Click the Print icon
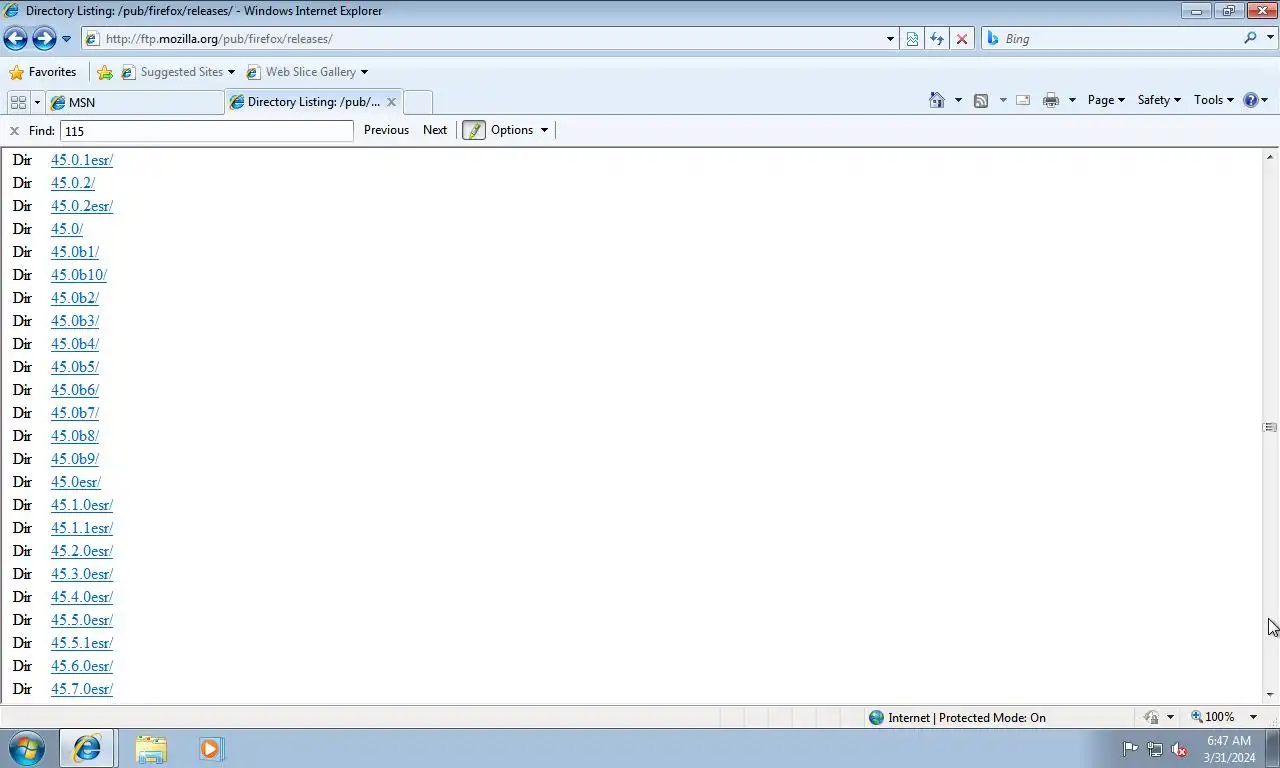This screenshot has height=768, width=1280. coord(1051,100)
